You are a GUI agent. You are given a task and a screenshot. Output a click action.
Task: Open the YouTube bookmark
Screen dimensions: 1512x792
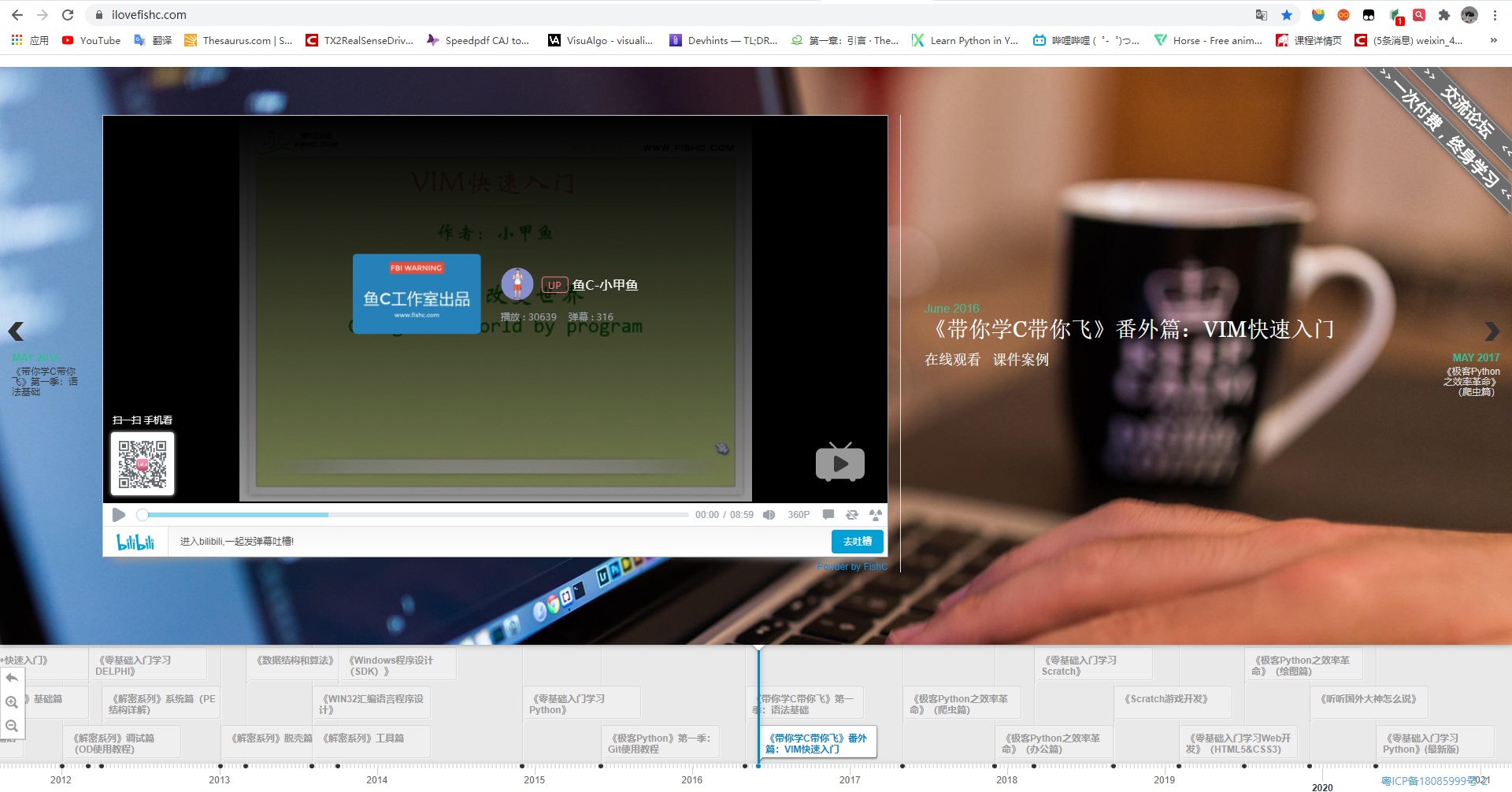(x=91, y=40)
